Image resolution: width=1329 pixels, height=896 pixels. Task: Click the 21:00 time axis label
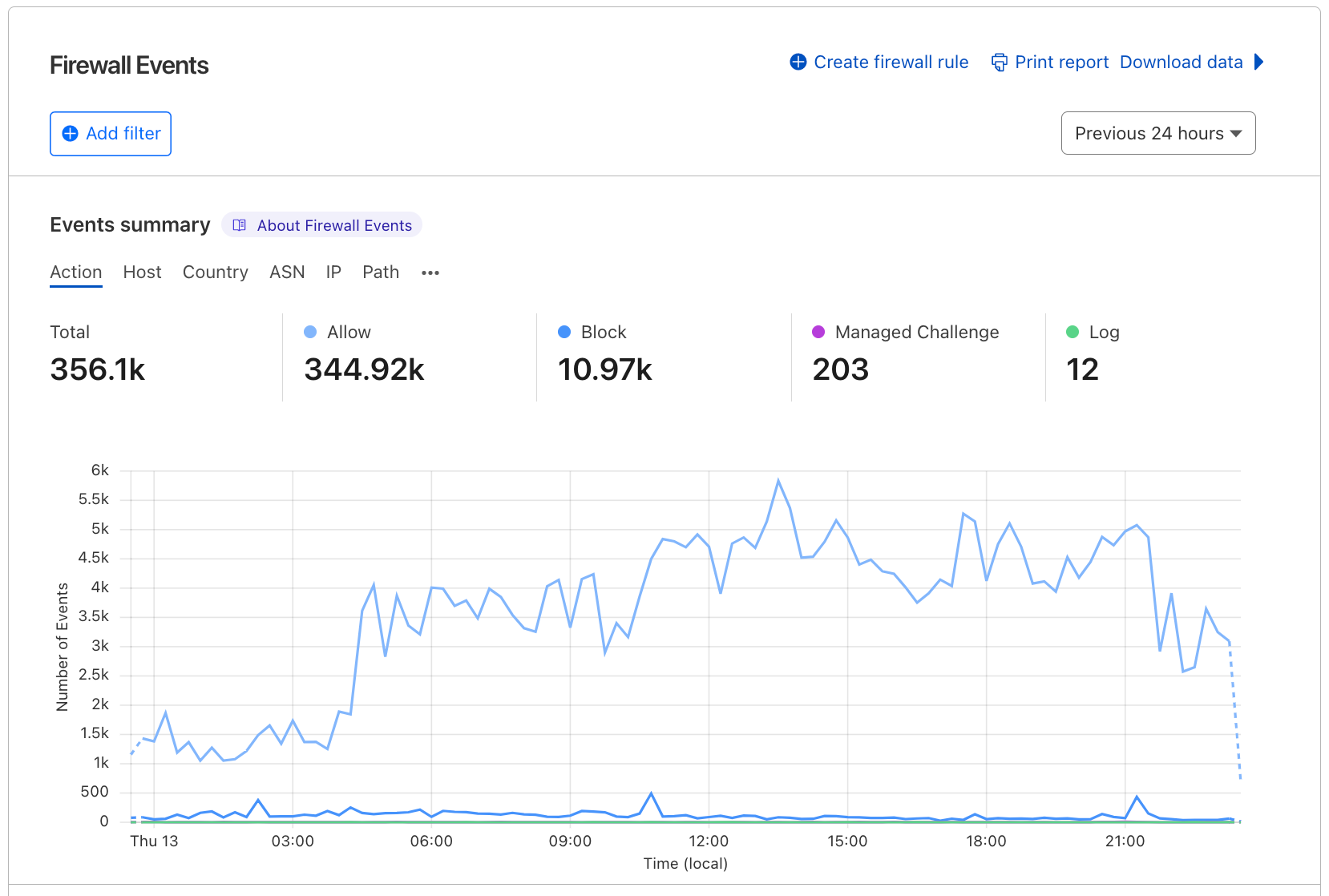(1125, 842)
